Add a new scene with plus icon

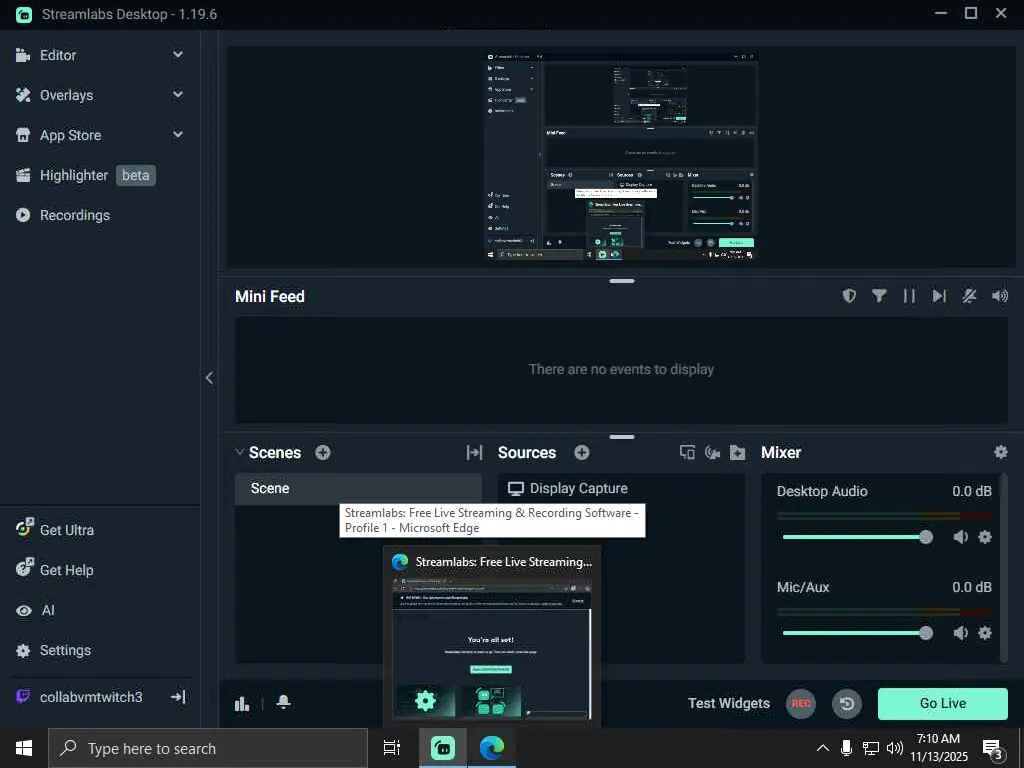pyautogui.click(x=323, y=453)
